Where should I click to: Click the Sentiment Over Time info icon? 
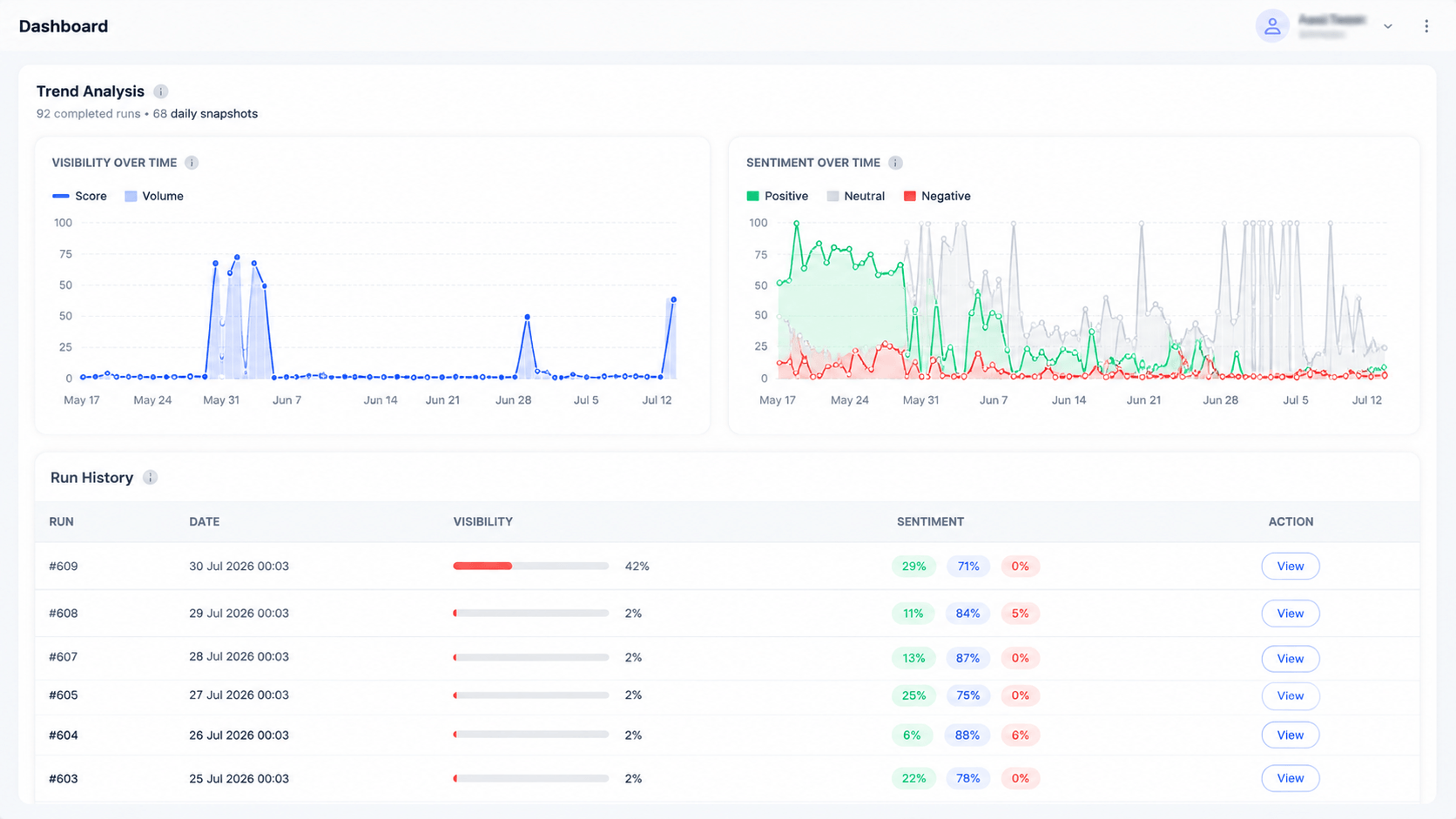(x=895, y=163)
